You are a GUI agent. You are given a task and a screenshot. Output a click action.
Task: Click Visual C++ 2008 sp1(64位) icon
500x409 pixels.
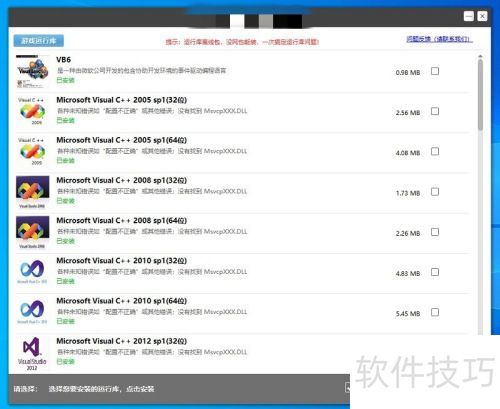click(x=32, y=232)
